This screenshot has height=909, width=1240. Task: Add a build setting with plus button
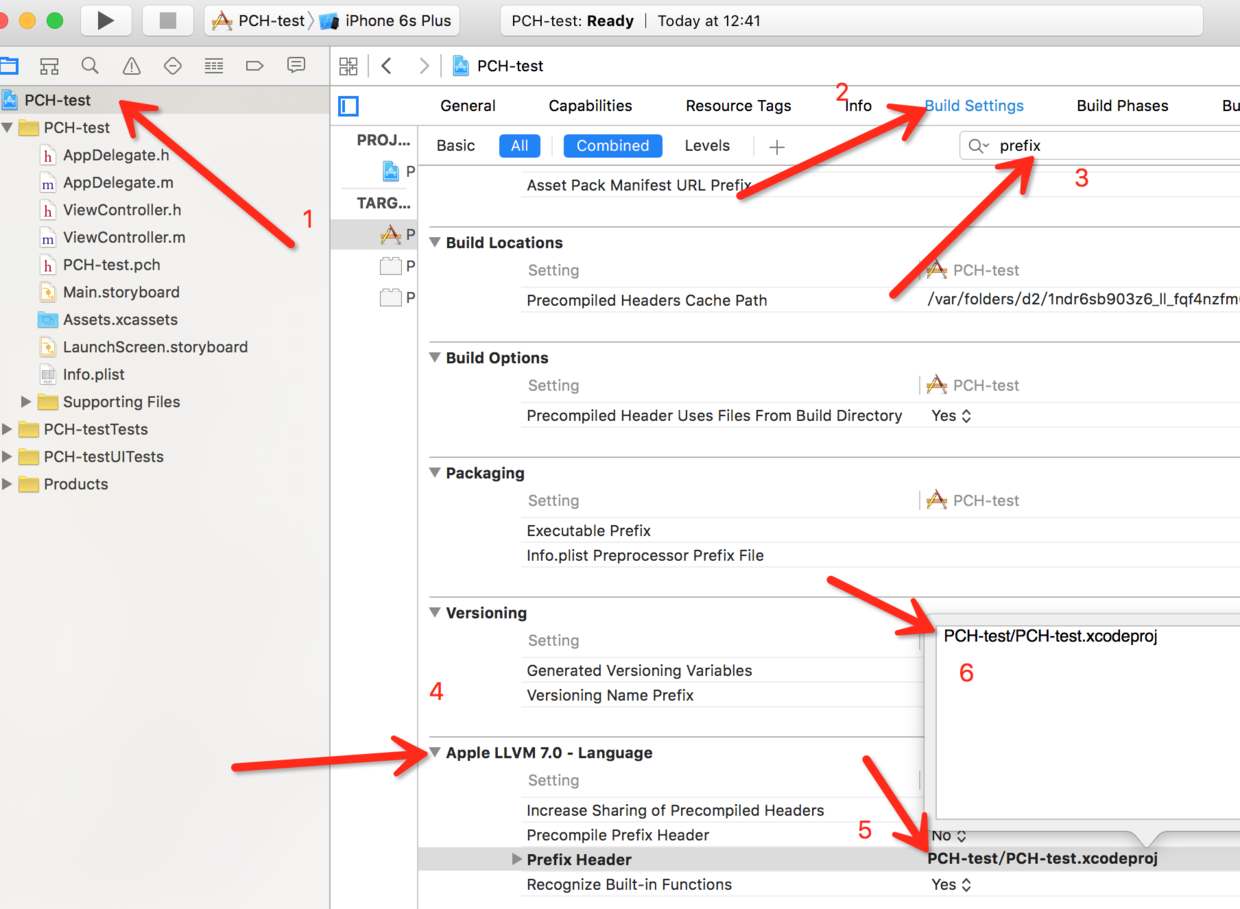tap(777, 146)
